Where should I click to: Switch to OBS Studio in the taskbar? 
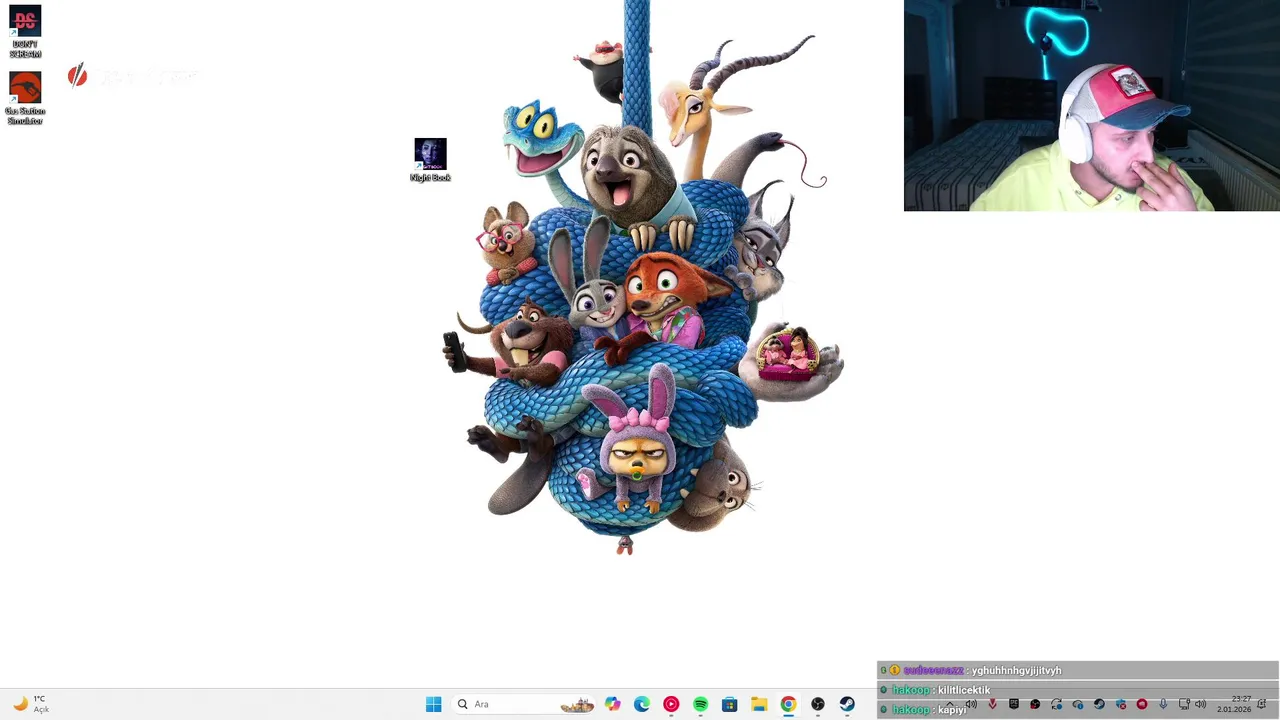(x=817, y=704)
